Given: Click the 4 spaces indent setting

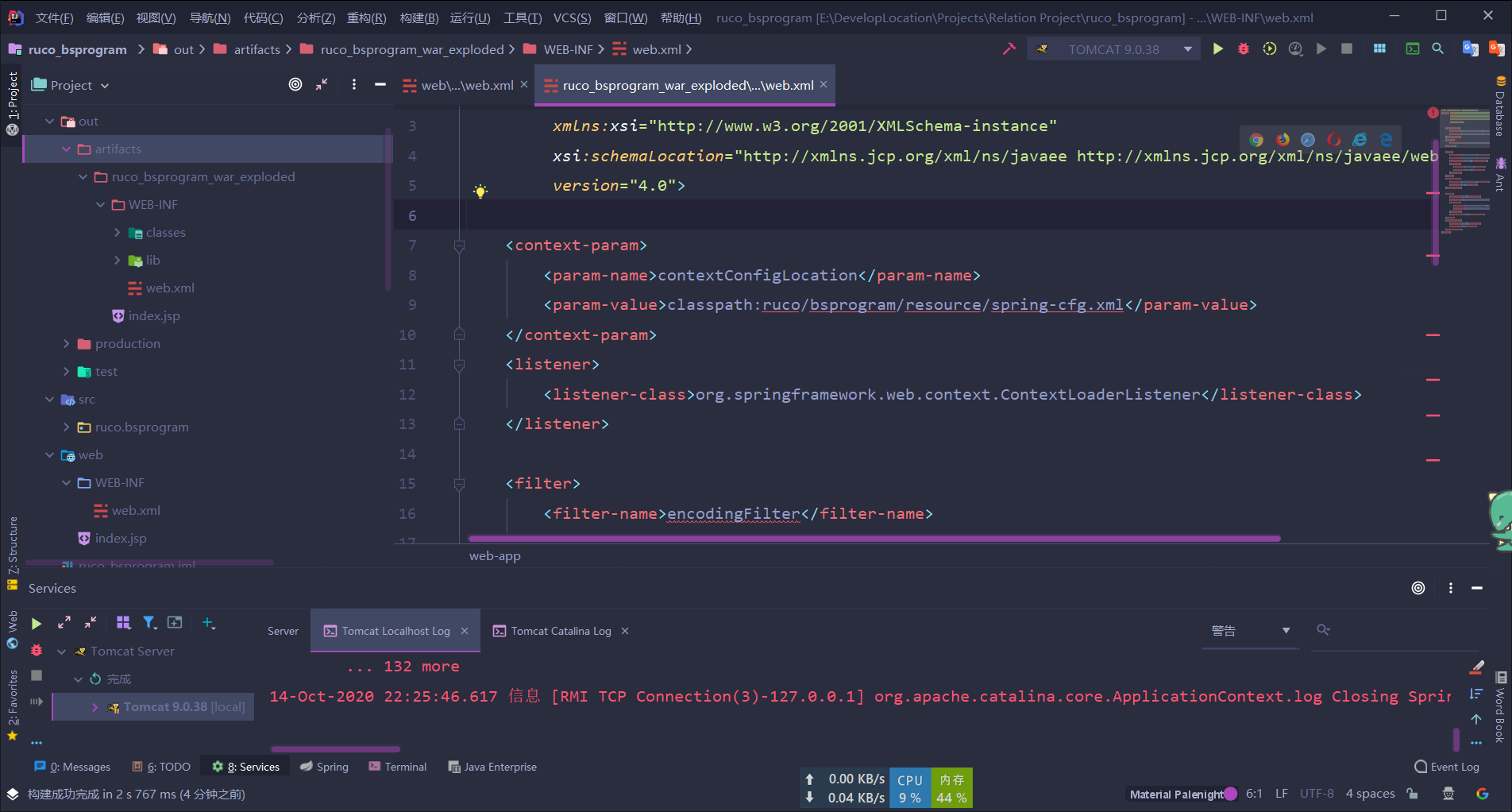Looking at the screenshot, I should (x=1370, y=793).
